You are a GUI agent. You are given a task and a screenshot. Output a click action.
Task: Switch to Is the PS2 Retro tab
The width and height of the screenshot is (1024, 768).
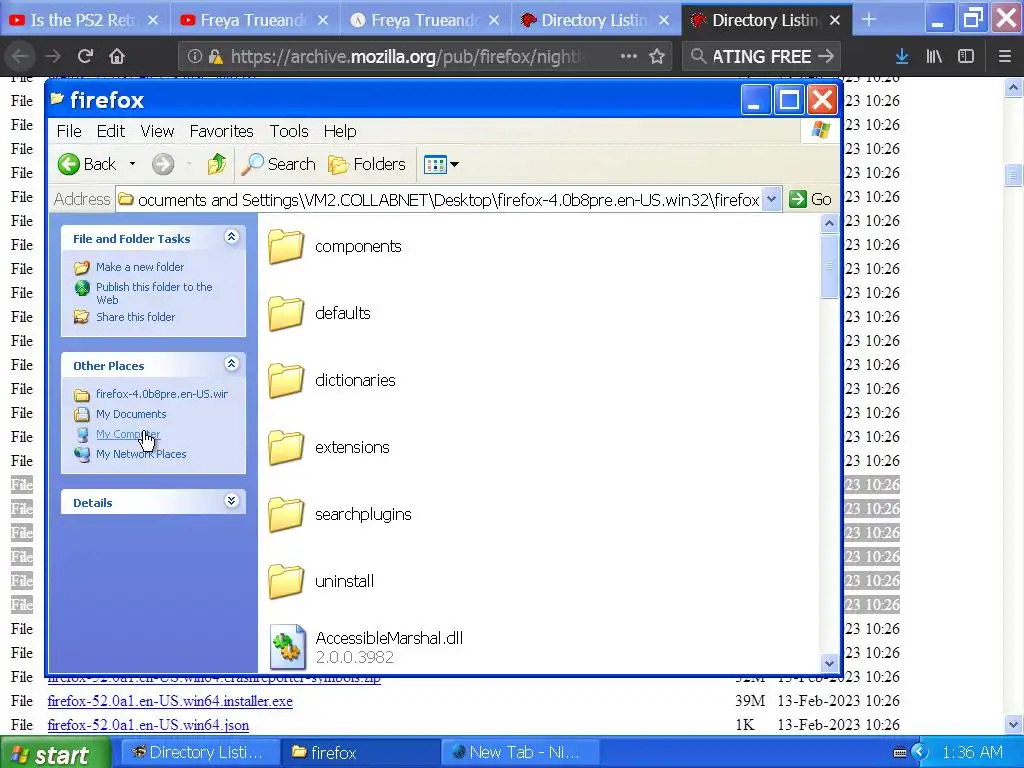85,20
